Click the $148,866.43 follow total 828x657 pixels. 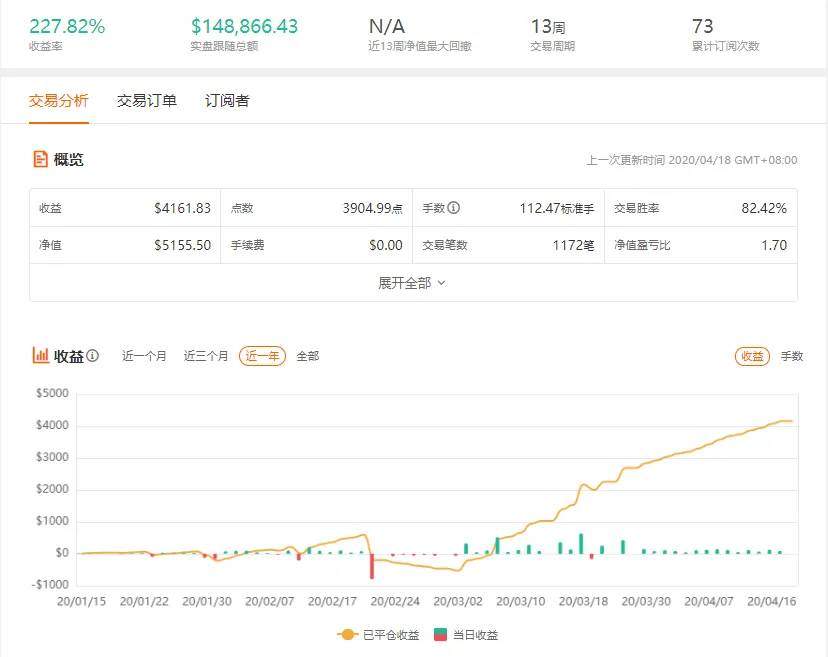[244, 26]
